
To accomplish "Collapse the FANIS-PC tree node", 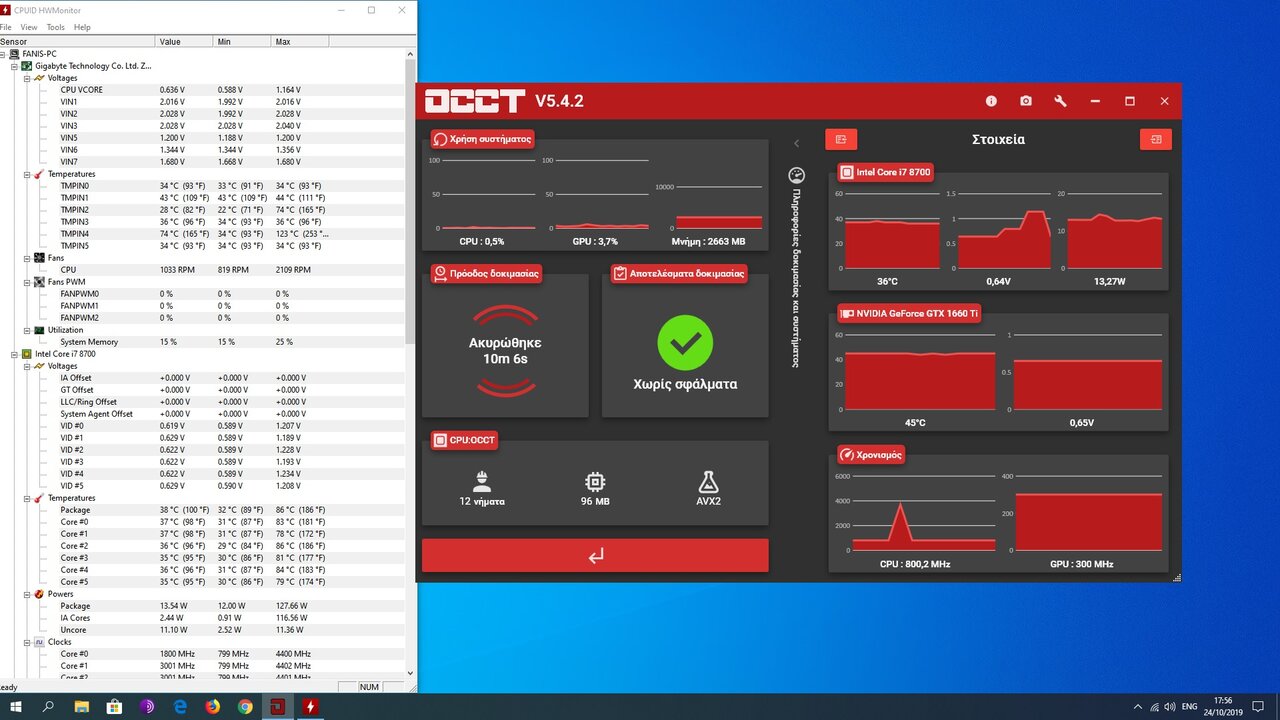I will click(3, 54).
